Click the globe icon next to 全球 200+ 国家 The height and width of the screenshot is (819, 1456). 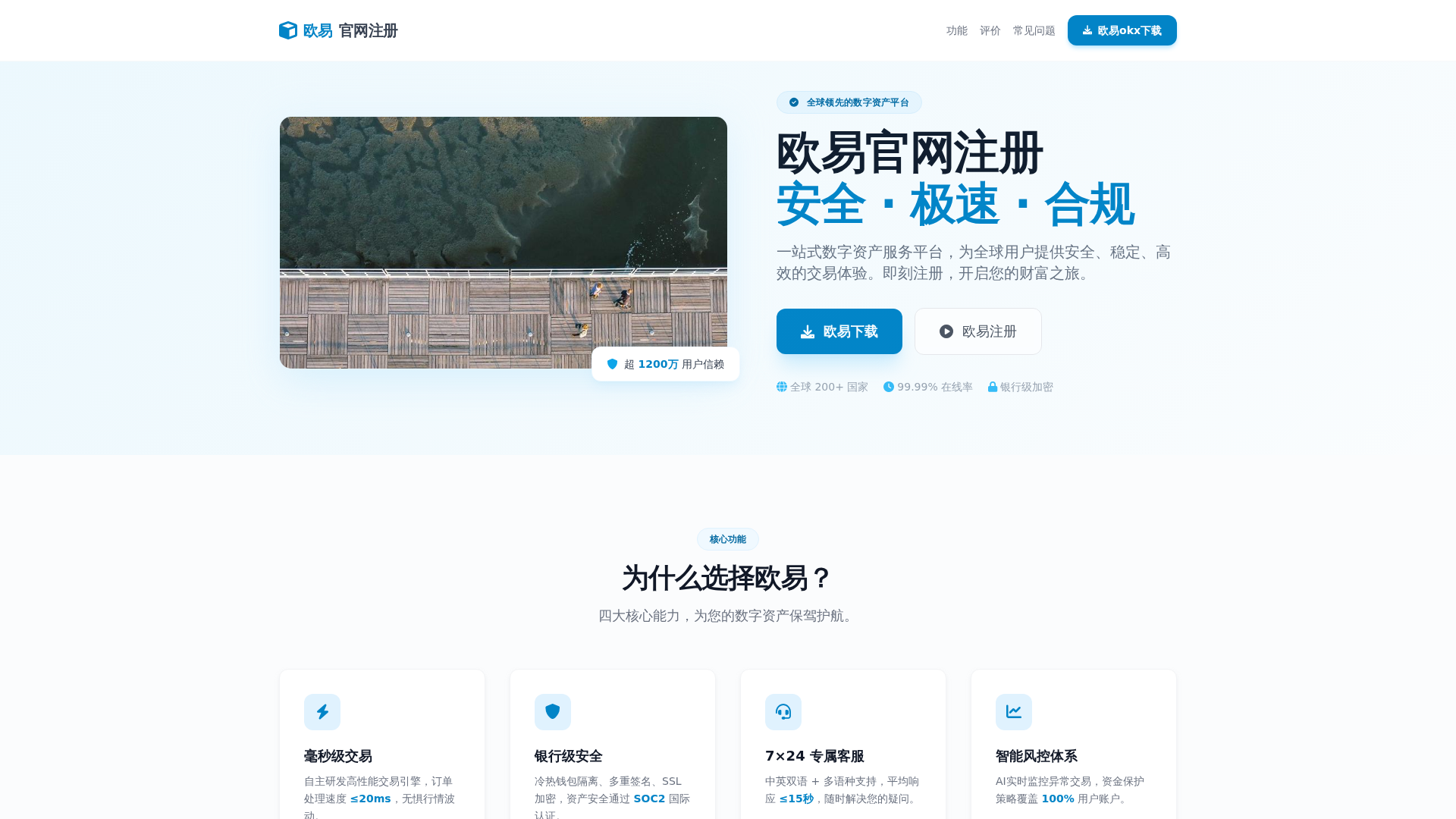coord(782,387)
